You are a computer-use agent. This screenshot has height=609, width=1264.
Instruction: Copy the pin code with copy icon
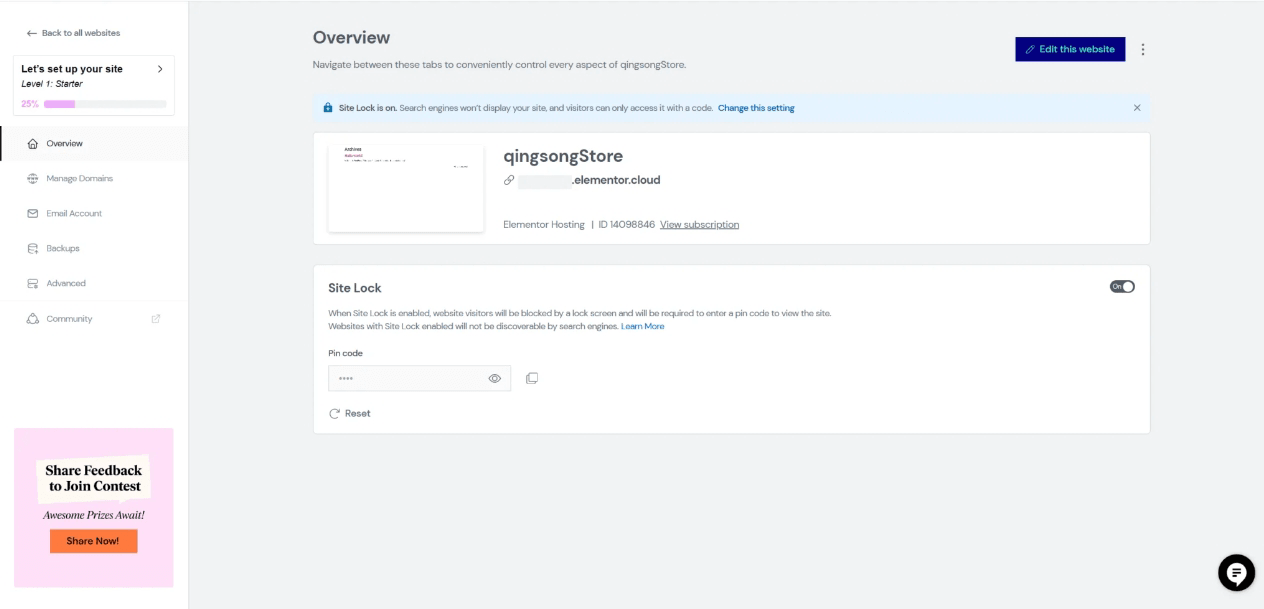coord(532,378)
